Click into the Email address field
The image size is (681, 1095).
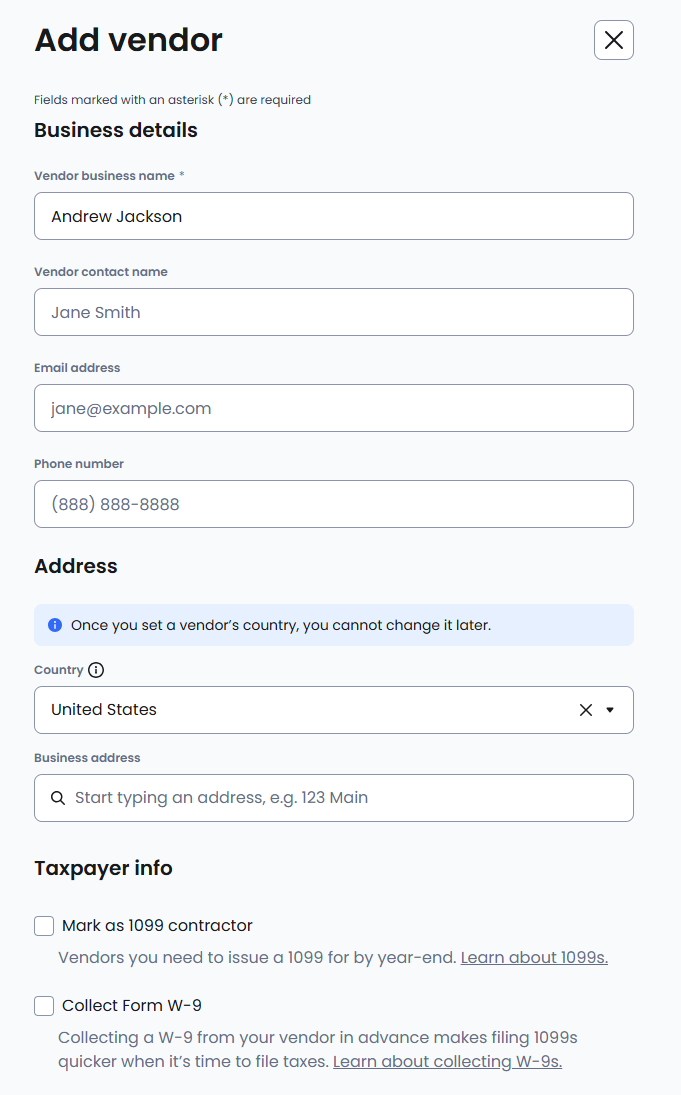point(333,408)
